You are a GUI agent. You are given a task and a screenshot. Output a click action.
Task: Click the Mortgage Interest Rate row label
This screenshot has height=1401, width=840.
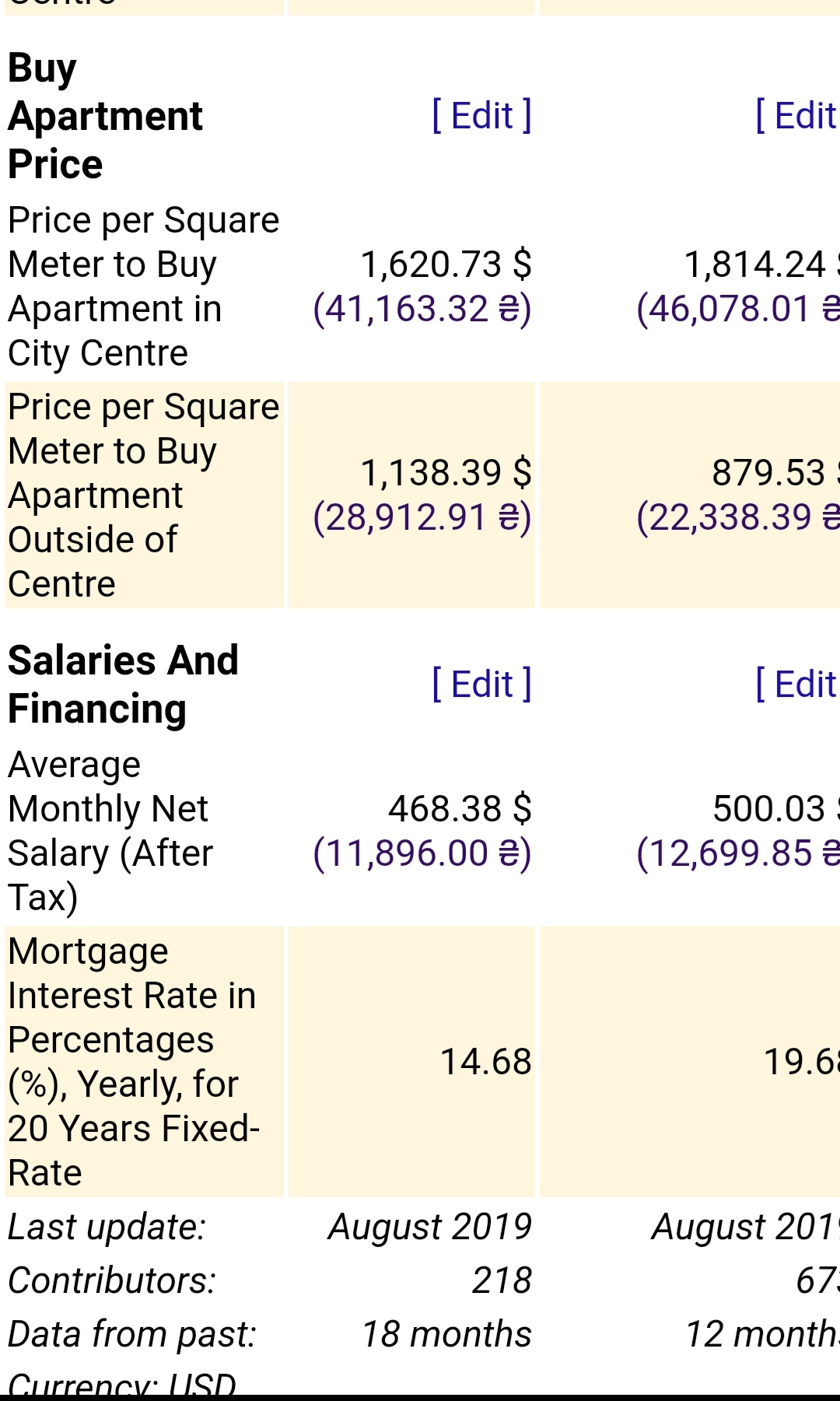[133, 1062]
